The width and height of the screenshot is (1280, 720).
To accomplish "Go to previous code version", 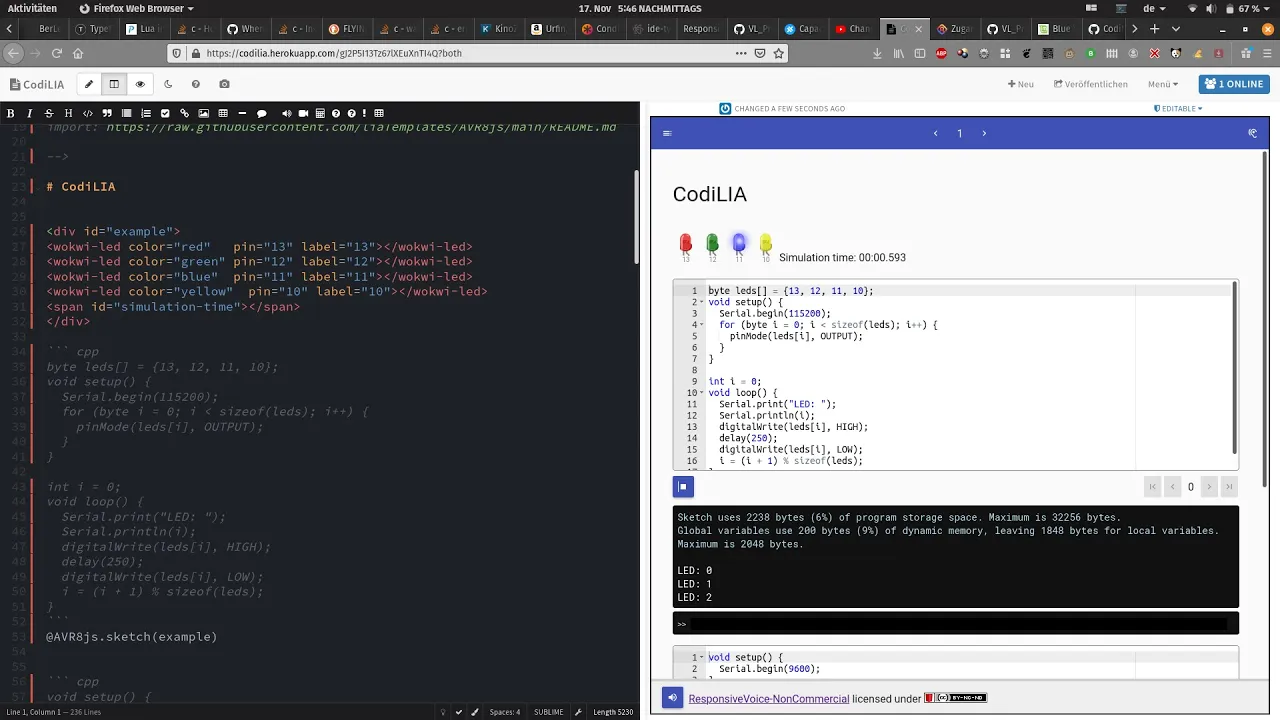I will point(1172,487).
